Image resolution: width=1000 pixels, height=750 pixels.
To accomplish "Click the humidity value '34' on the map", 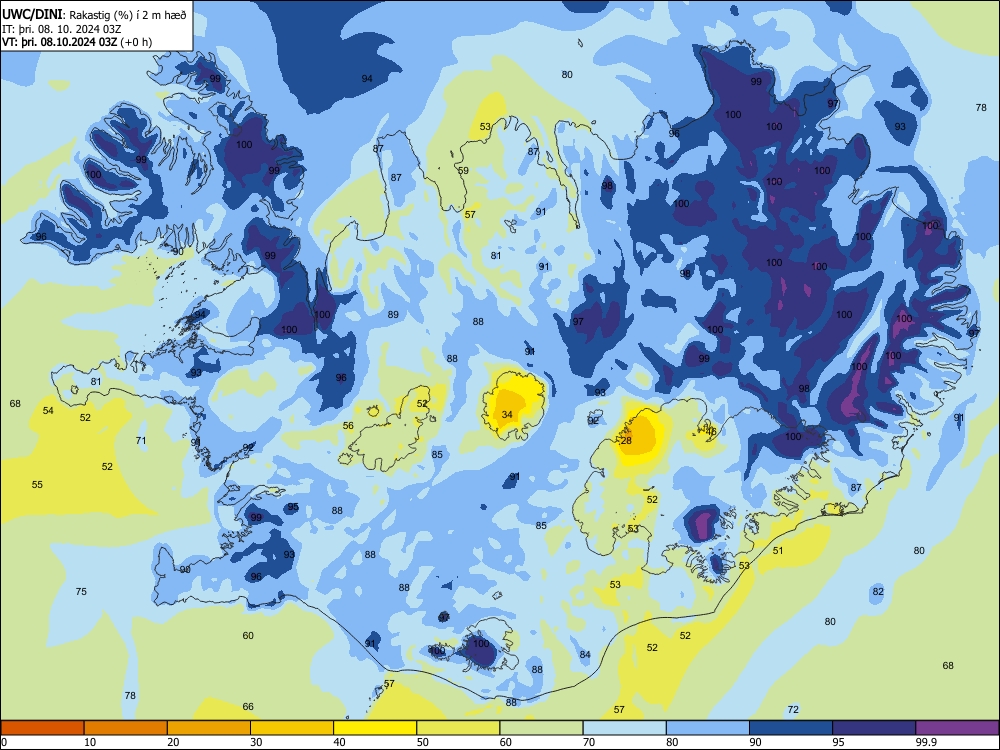I will click(507, 415).
